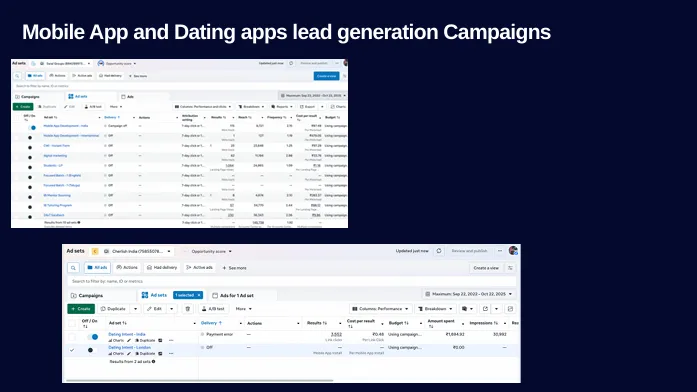Expand Opportunity score dropdown in bottom window
The width and height of the screenshot is (697, 392).
(x=211, y=251)
